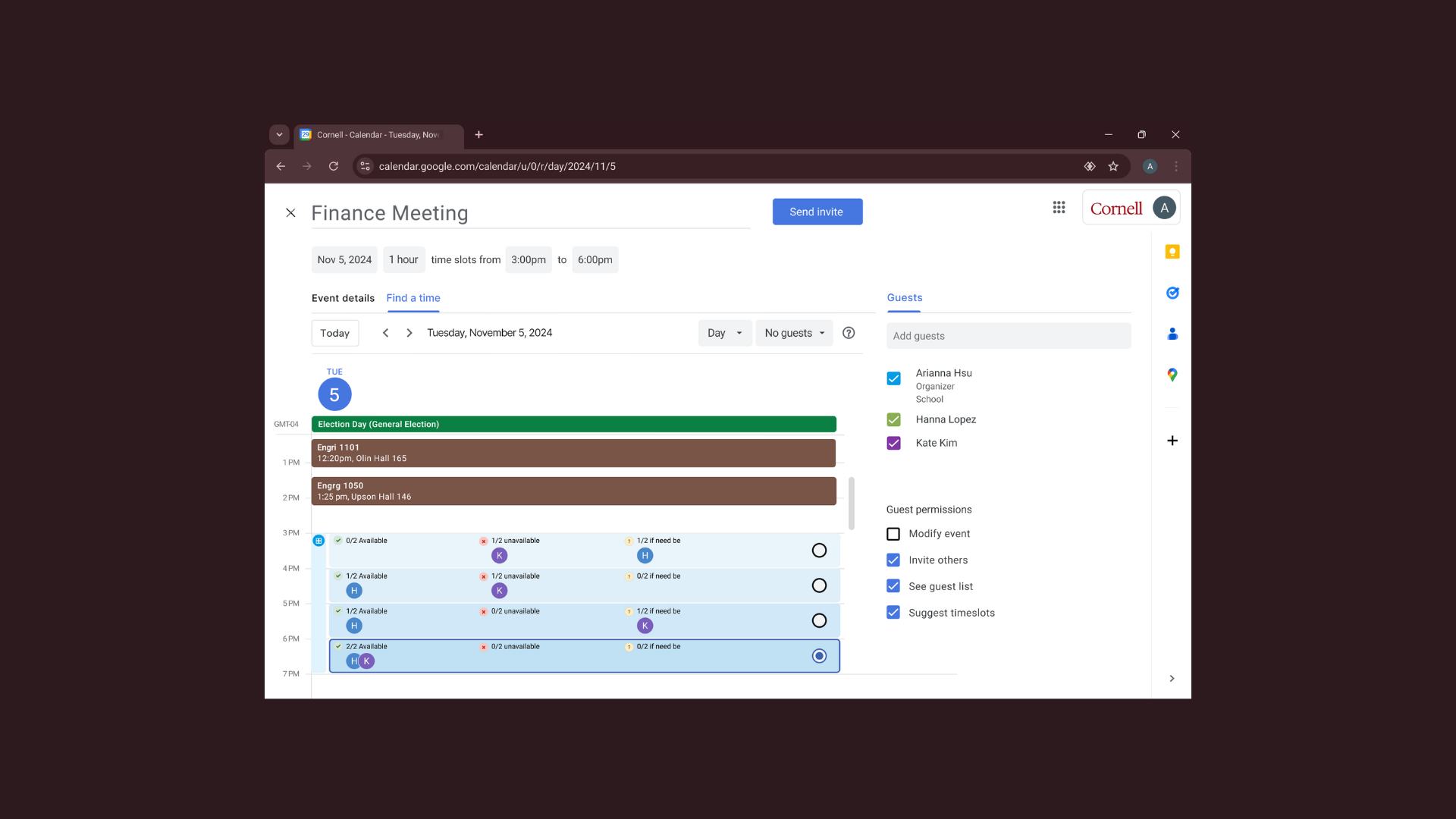Screen dimensions: 1456x819
Task: Open the Google apps grid
Action: click(x=1059, y=208)
